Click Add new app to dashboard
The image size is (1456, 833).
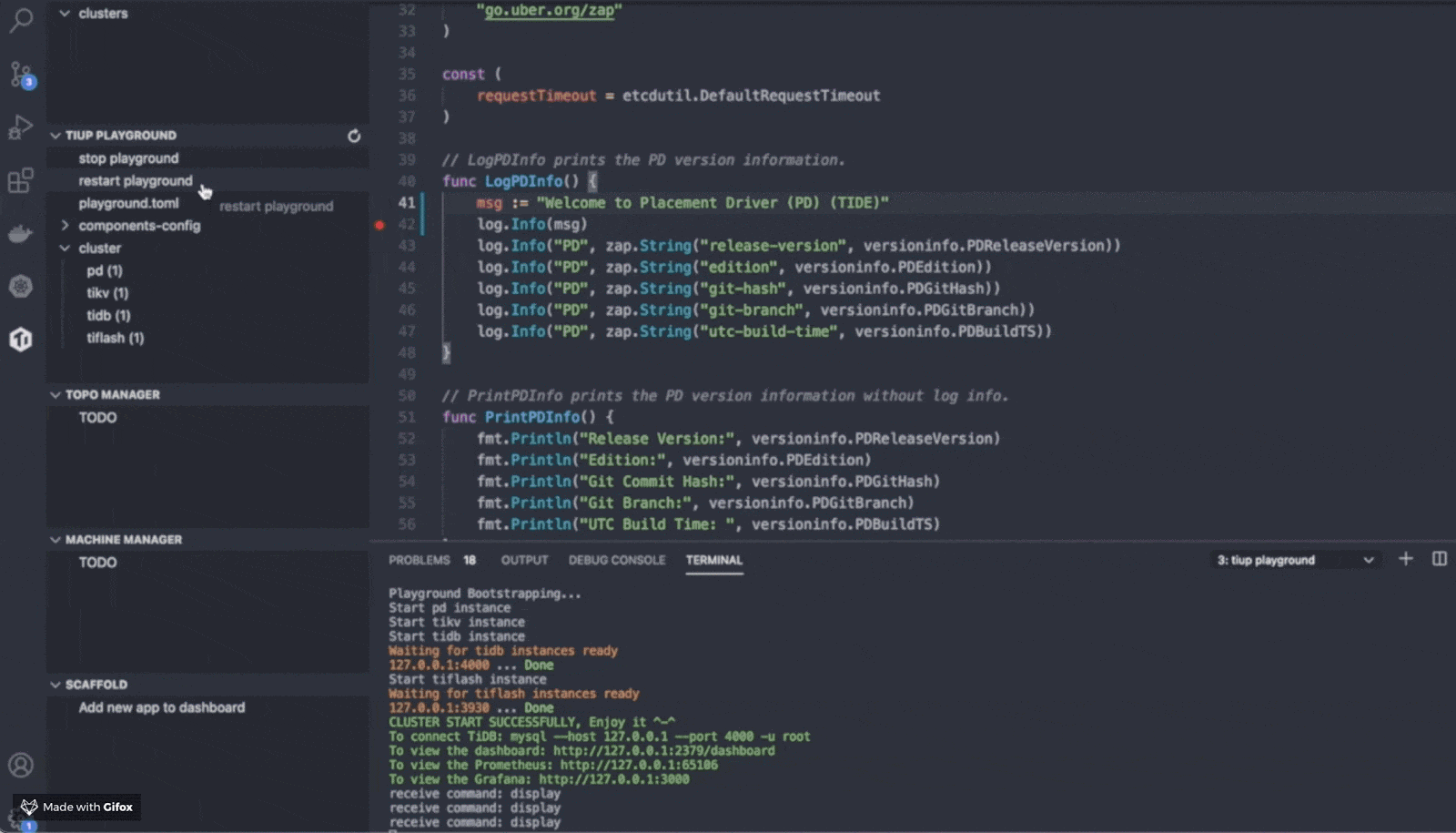coord(161,707)
